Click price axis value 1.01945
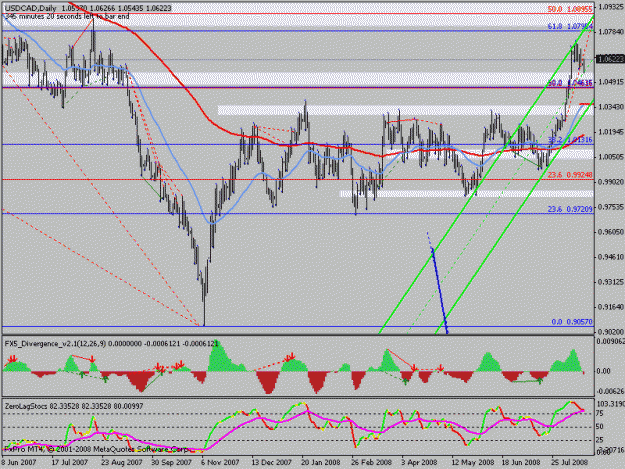 611,132
